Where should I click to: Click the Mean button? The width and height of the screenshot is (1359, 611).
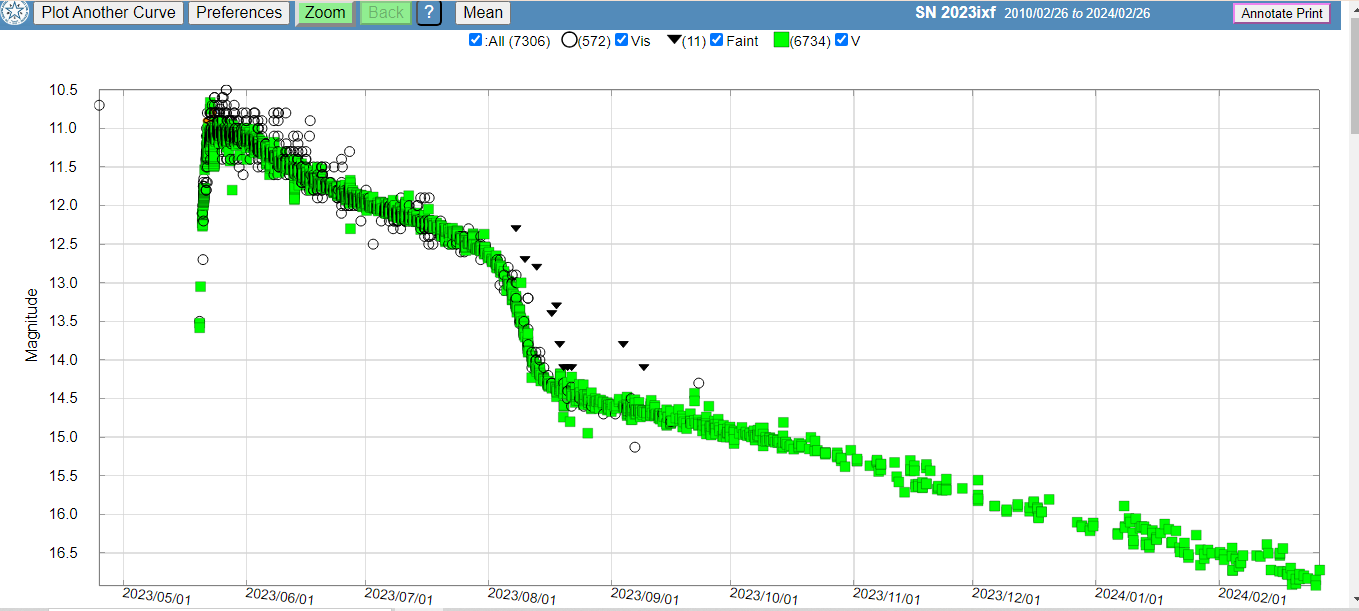point(483,13)
